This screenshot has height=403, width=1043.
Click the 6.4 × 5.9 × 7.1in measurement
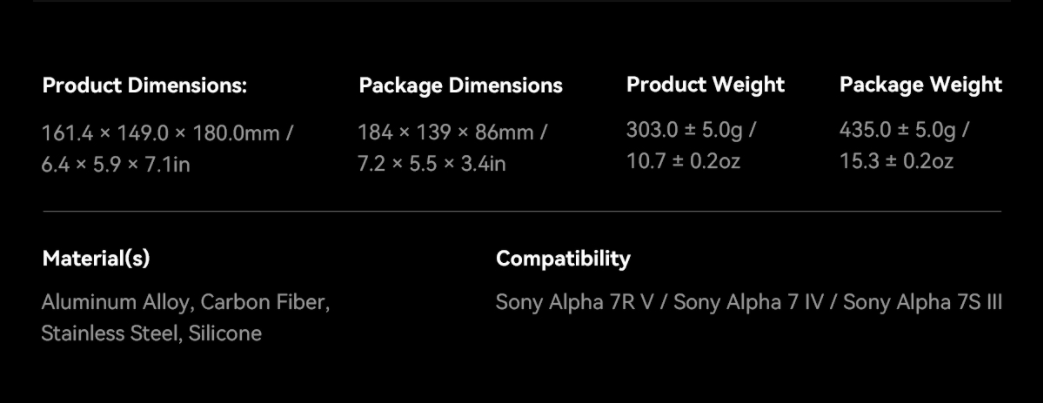[x=116, y=164]
